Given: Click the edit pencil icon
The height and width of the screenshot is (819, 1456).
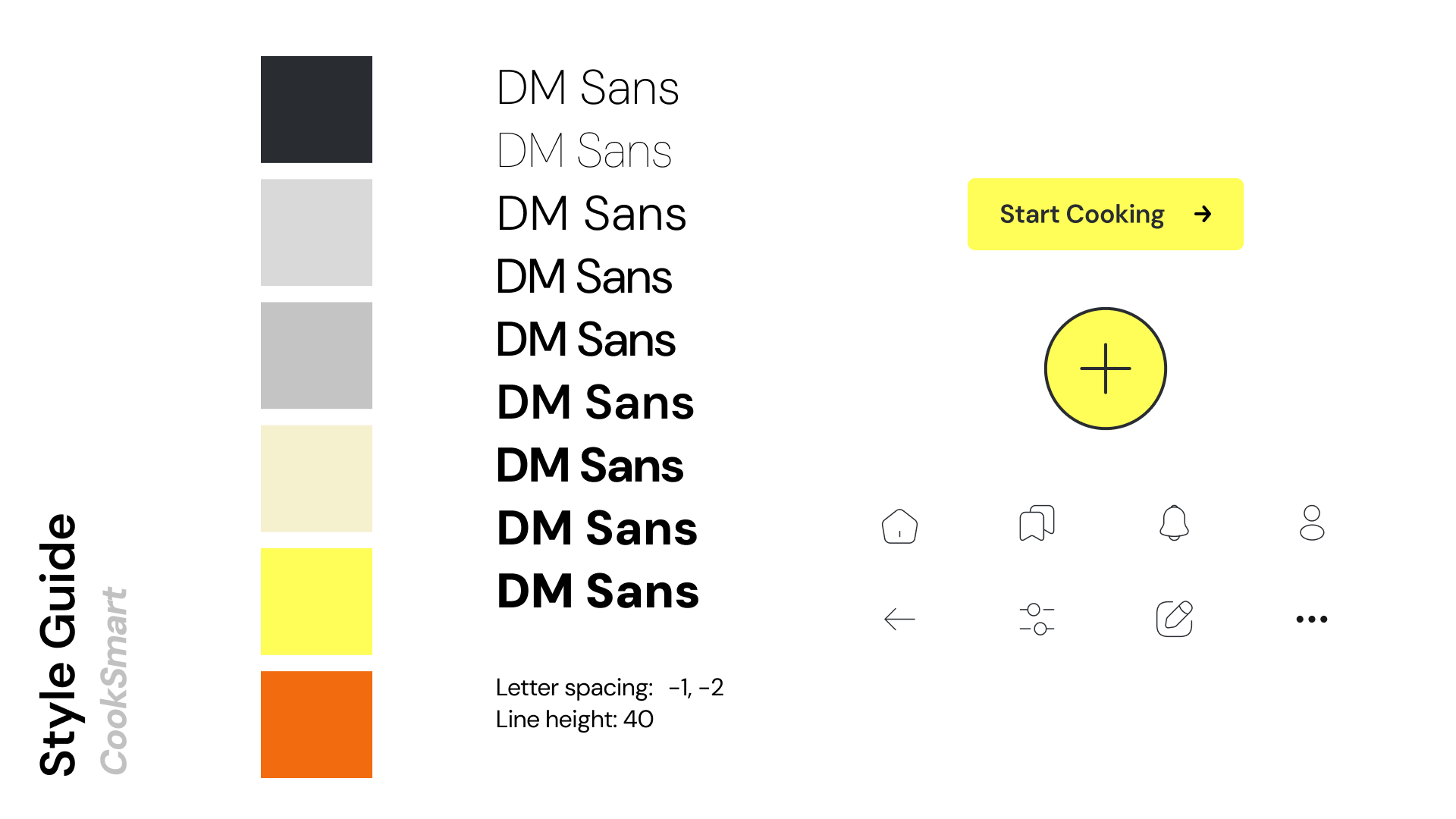Looking at the screenshot, I should tap(1174, 619).
